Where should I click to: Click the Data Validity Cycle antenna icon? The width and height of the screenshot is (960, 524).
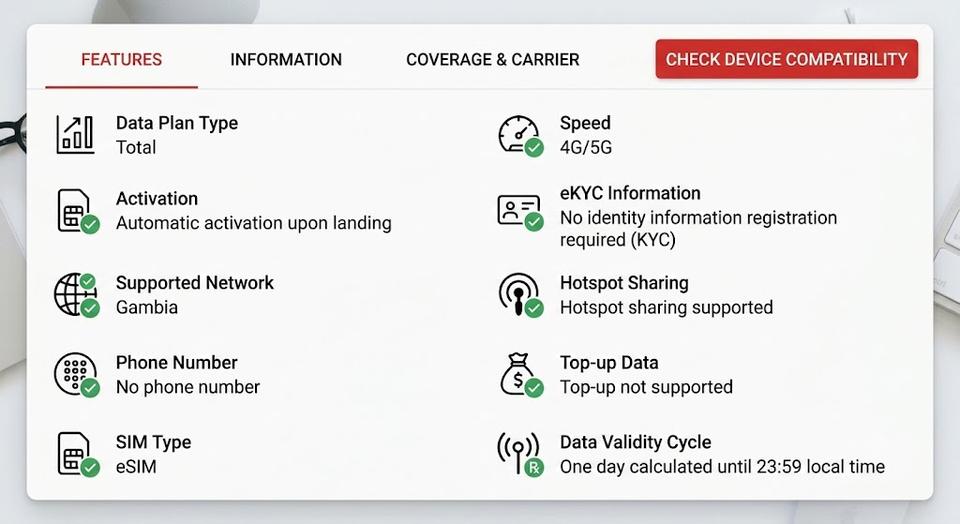(x=520, y=454)
